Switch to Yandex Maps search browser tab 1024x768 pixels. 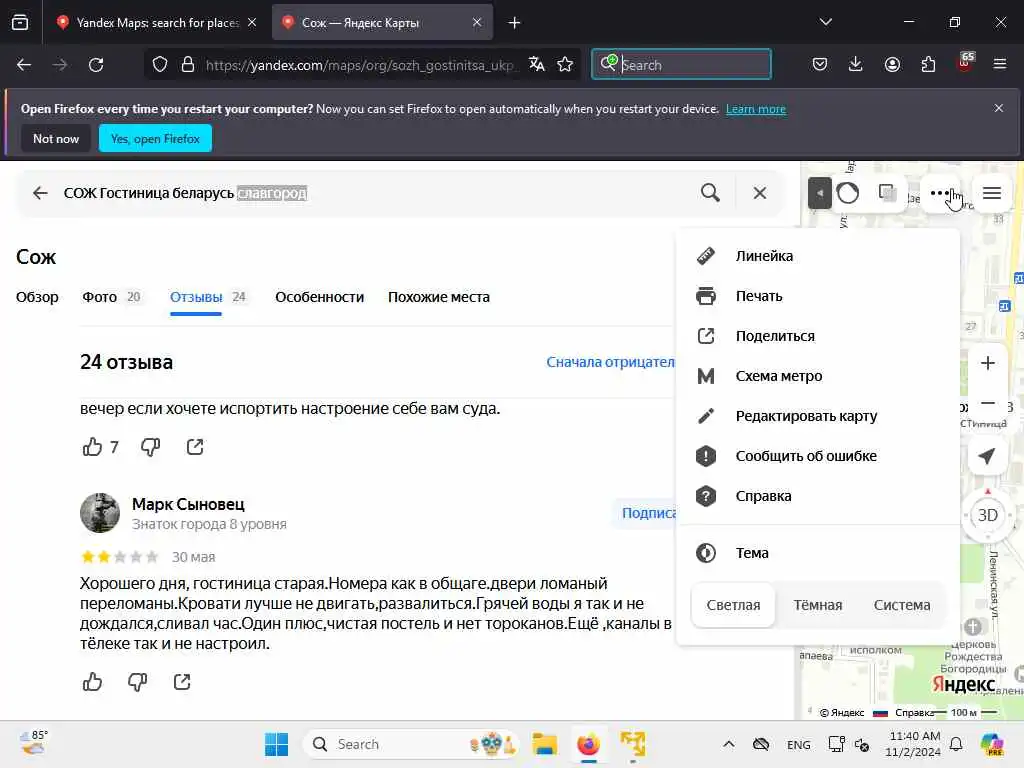coord(157,23)
